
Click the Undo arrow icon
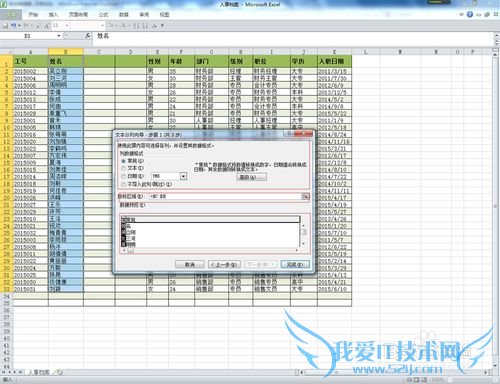(14, 26)
